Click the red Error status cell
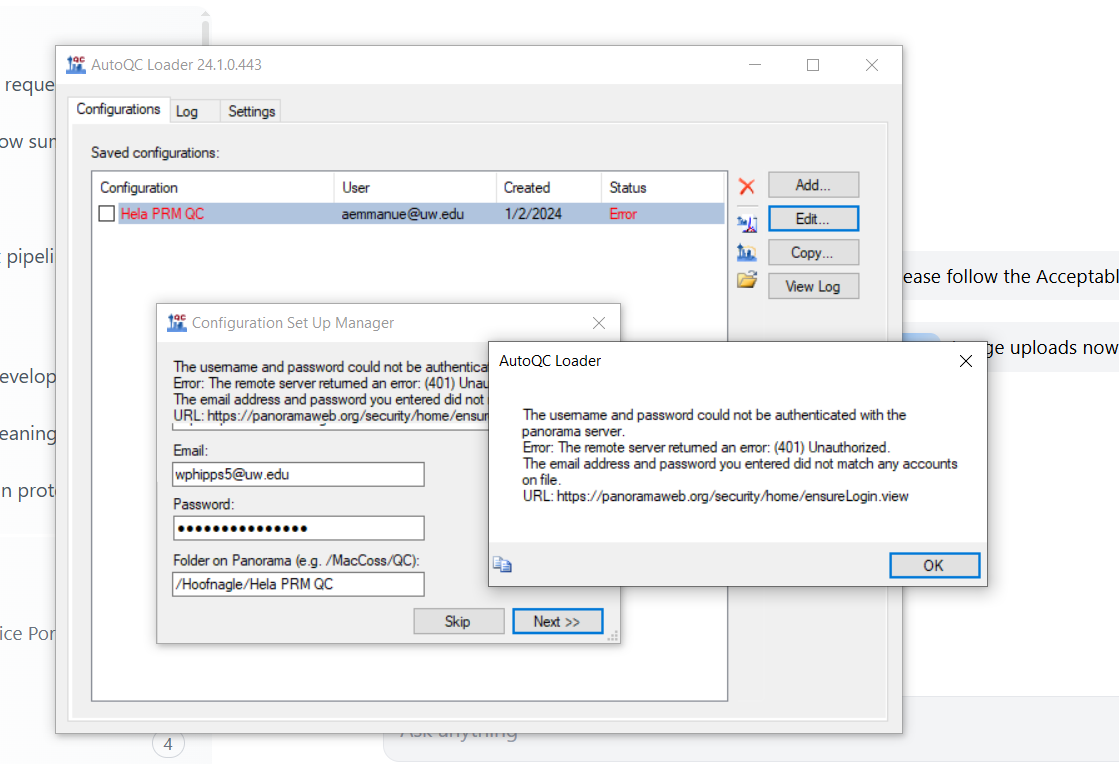The width and height of the screenshot is (1119, 764). coord(623,213)
